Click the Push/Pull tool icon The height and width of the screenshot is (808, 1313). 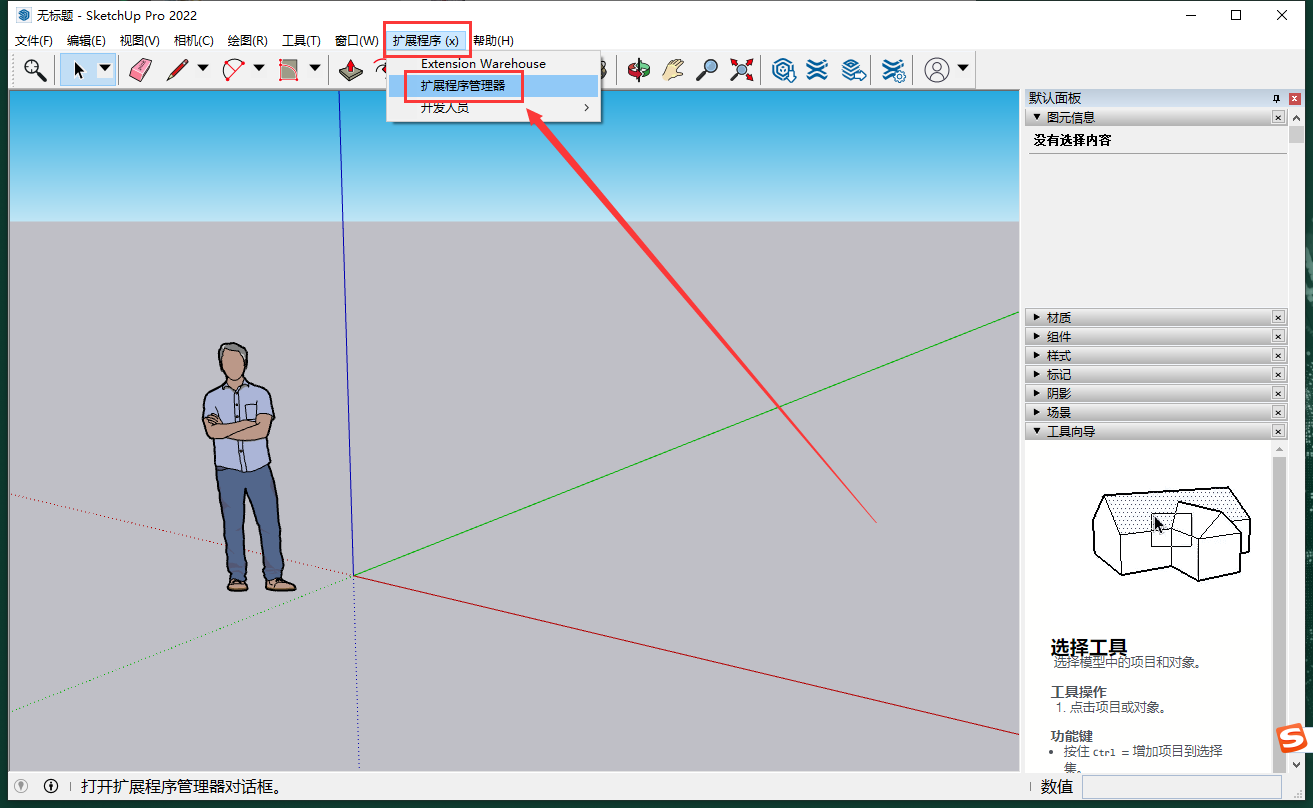pyautogui.click(x=351, y=69)
